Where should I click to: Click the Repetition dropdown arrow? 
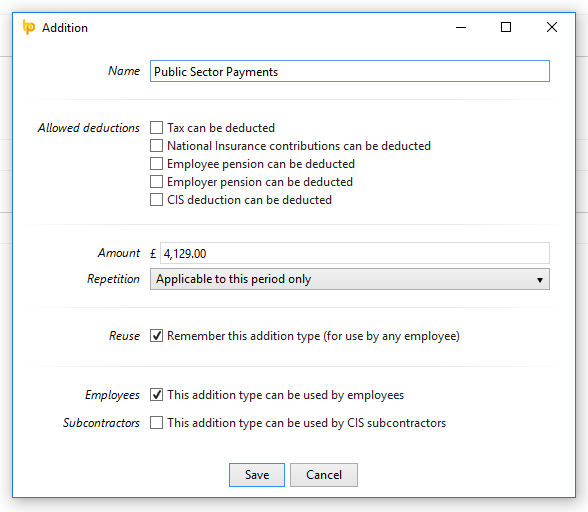pyautogui.click(x=540, y=280)
